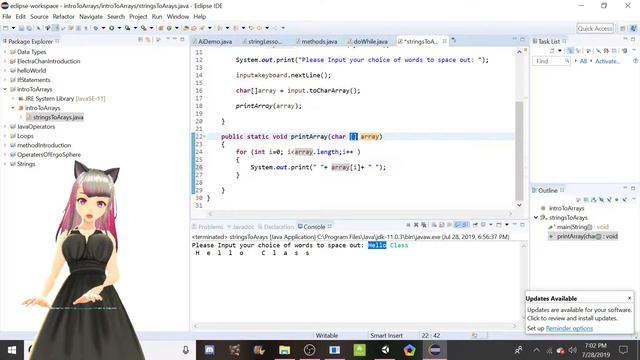Screen dimensions: 640x360
Task: Click the New Task icon in Task List
Action: (x=552, y=51)
